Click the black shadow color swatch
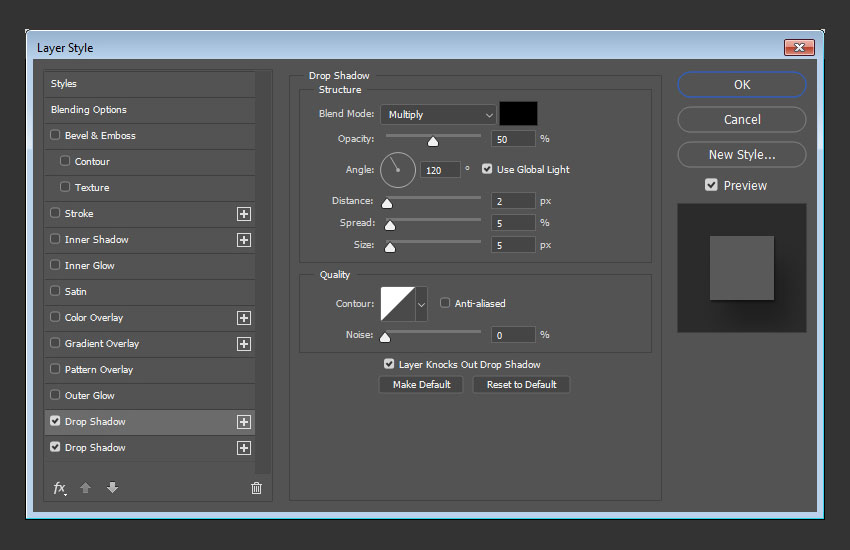Image resolution: width=850 pixels, height=550 pixels. (518, 114)
